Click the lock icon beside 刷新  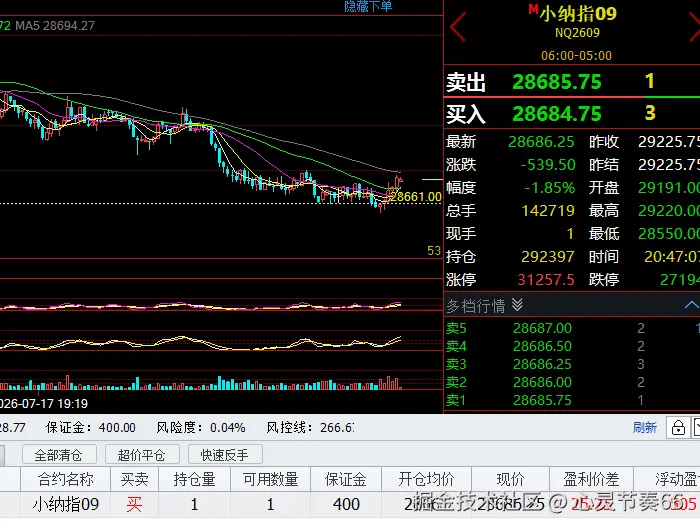(x=678, y=428)
